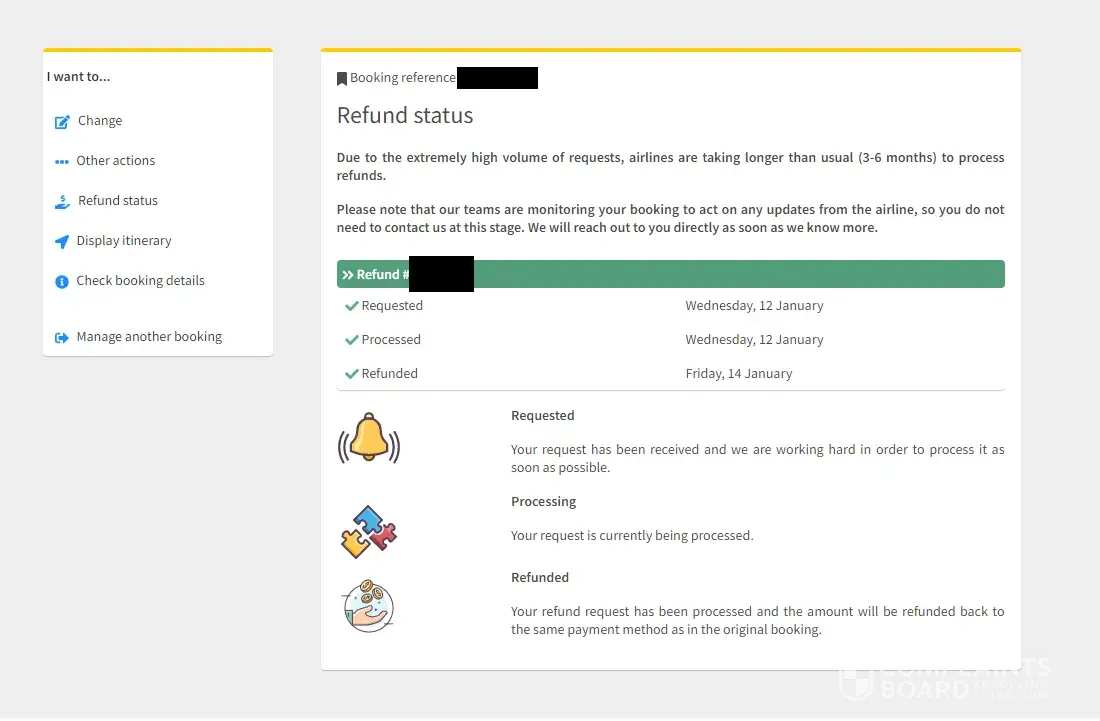
Task: Click the Check booking details info icon
Action: click(62, 282)
